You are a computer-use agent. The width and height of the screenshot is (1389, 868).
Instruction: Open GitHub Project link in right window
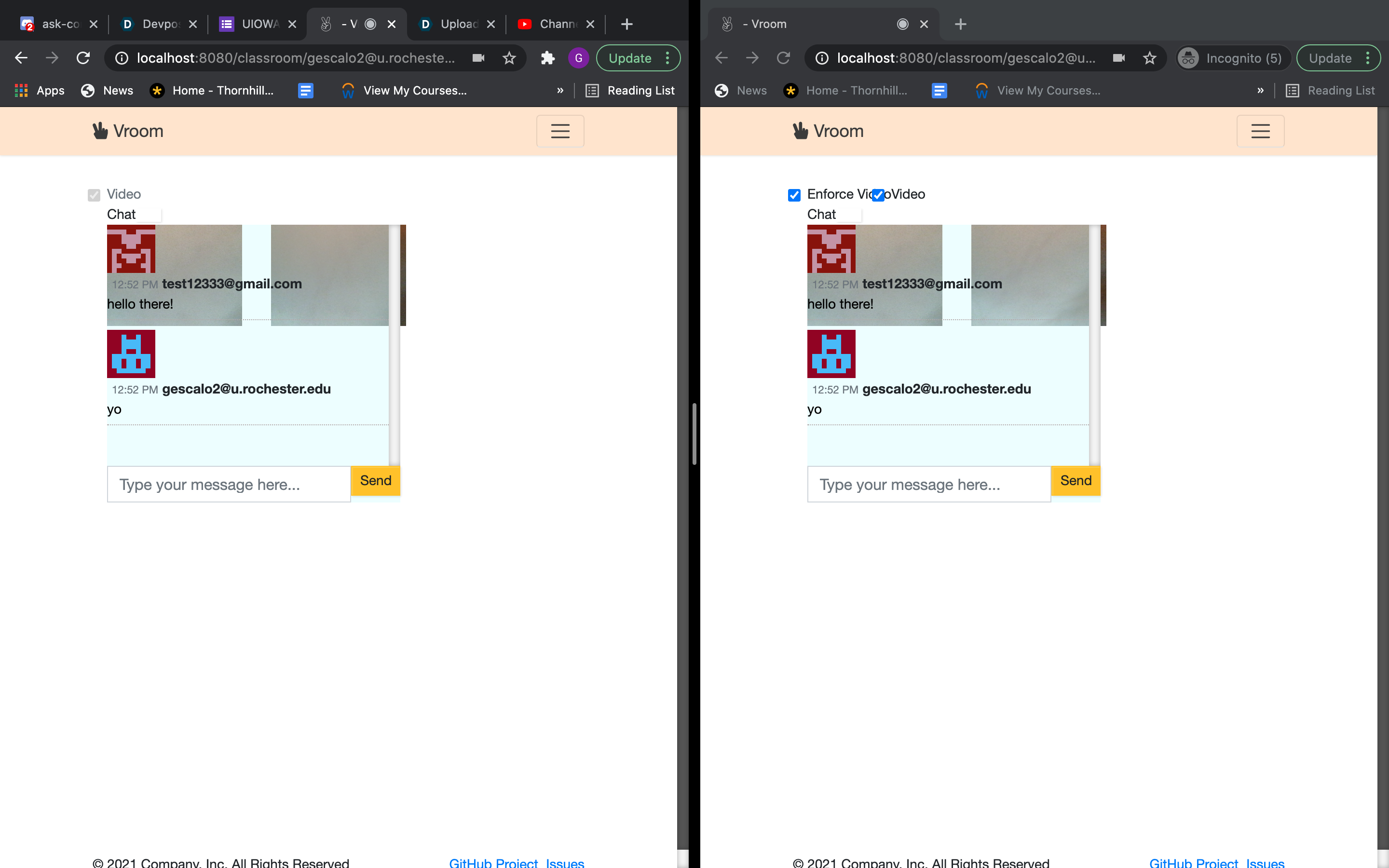[1193, 862]
